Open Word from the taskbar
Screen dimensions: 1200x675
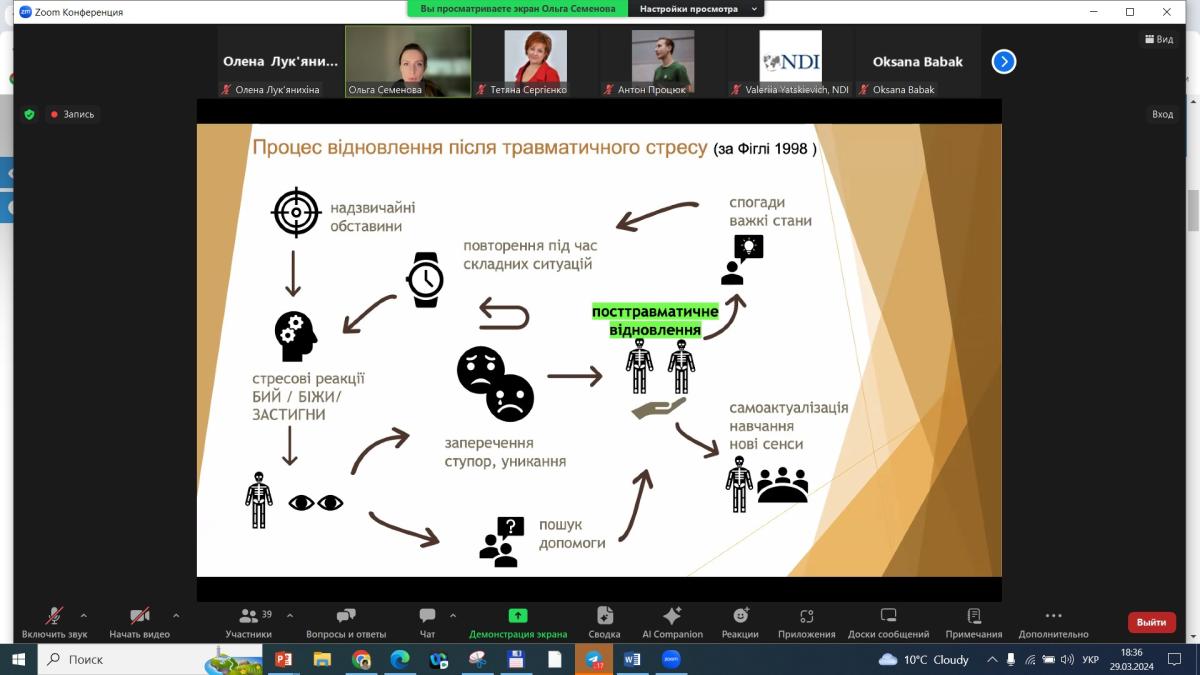[632, 659]
